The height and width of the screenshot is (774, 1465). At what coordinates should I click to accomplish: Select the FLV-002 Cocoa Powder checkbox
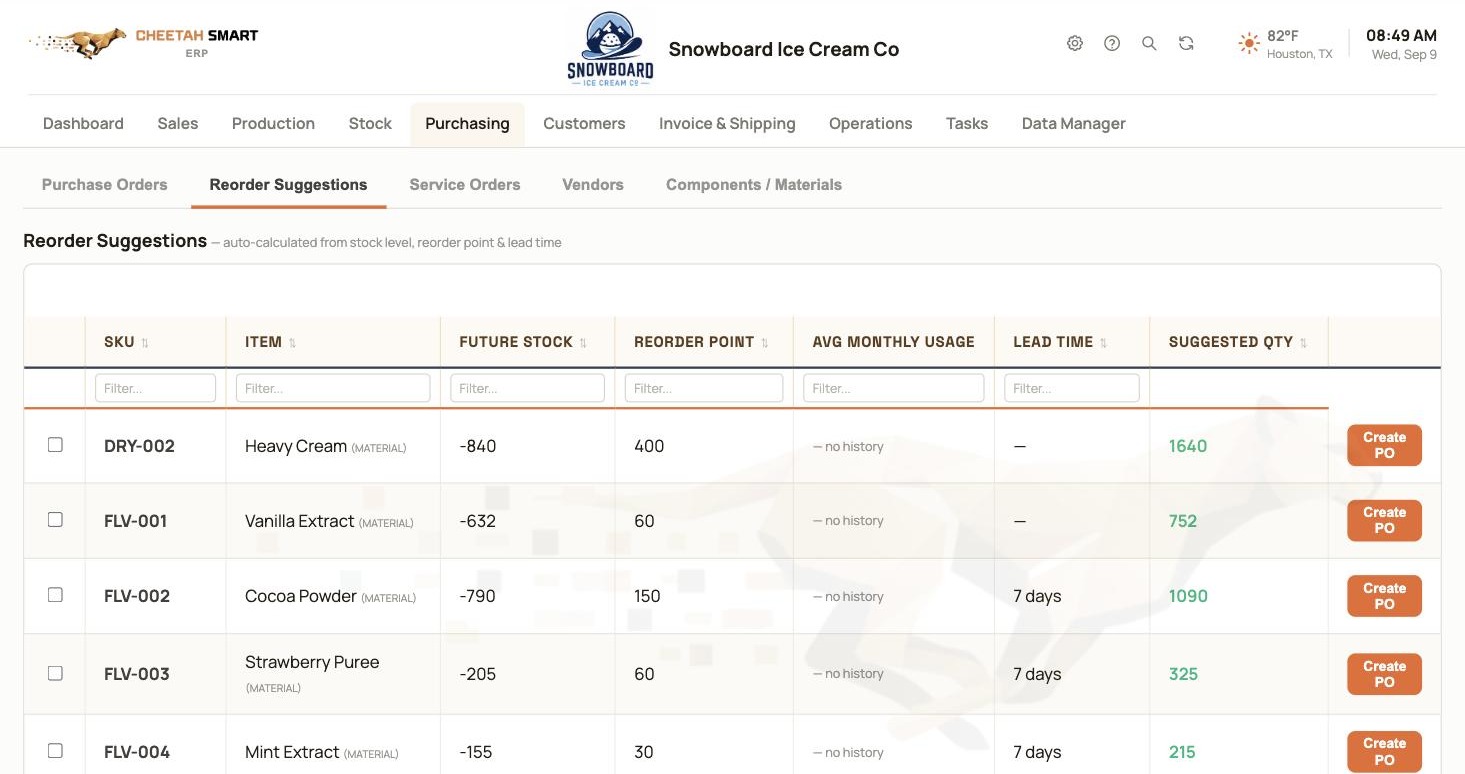tap(55, 595)
